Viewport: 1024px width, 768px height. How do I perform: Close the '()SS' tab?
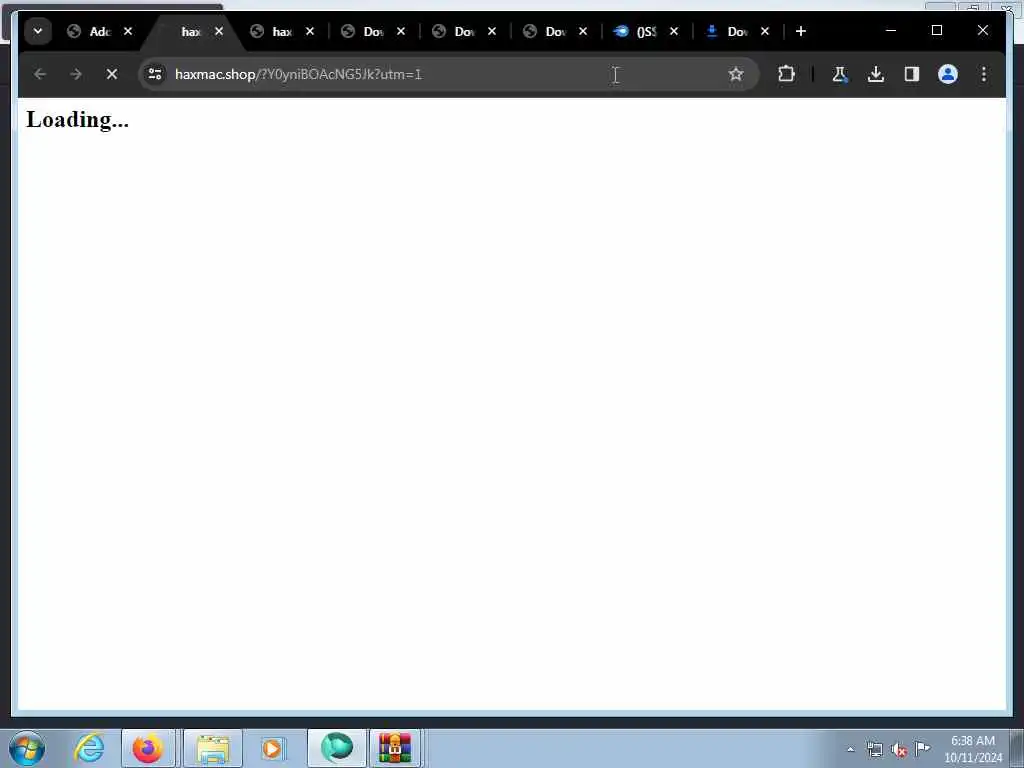[x=674, y=31]
